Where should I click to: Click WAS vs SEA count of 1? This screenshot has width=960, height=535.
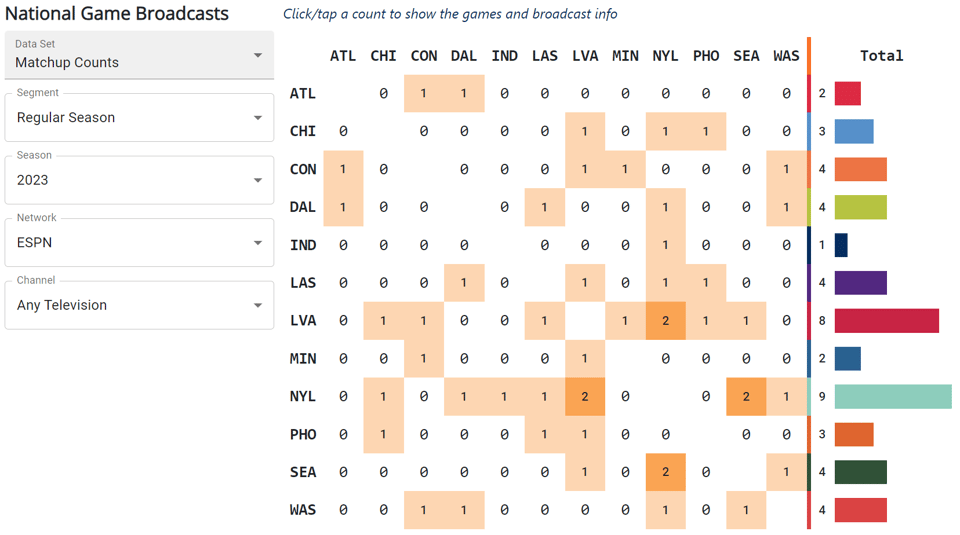click(x=746, y=510)
